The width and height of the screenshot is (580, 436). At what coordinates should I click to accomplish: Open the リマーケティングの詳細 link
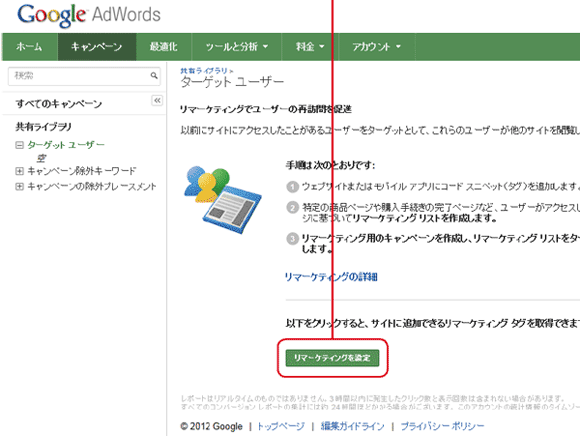pyautogui.click(x=331, y=277)
